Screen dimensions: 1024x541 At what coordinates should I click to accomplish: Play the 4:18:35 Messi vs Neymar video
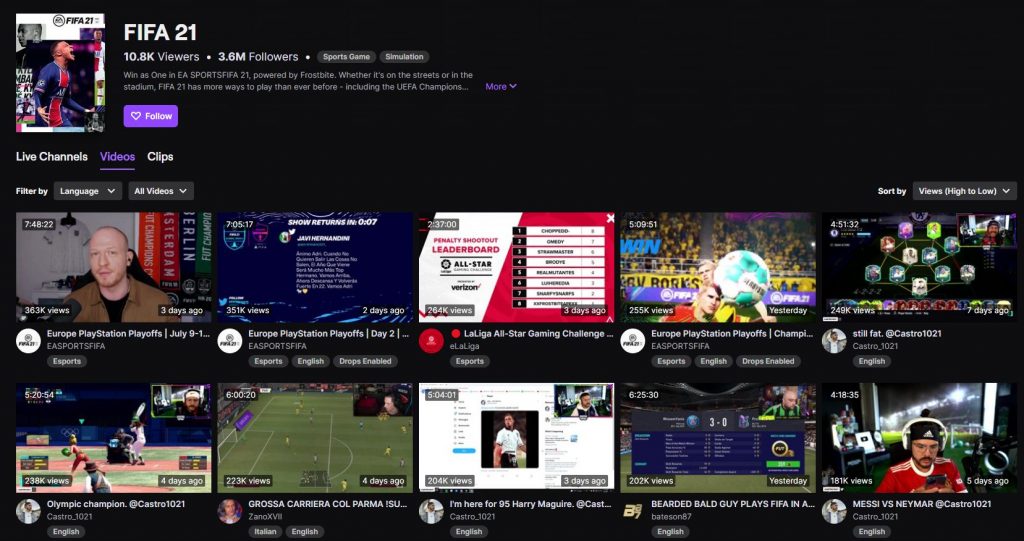(x=920, y=438)
